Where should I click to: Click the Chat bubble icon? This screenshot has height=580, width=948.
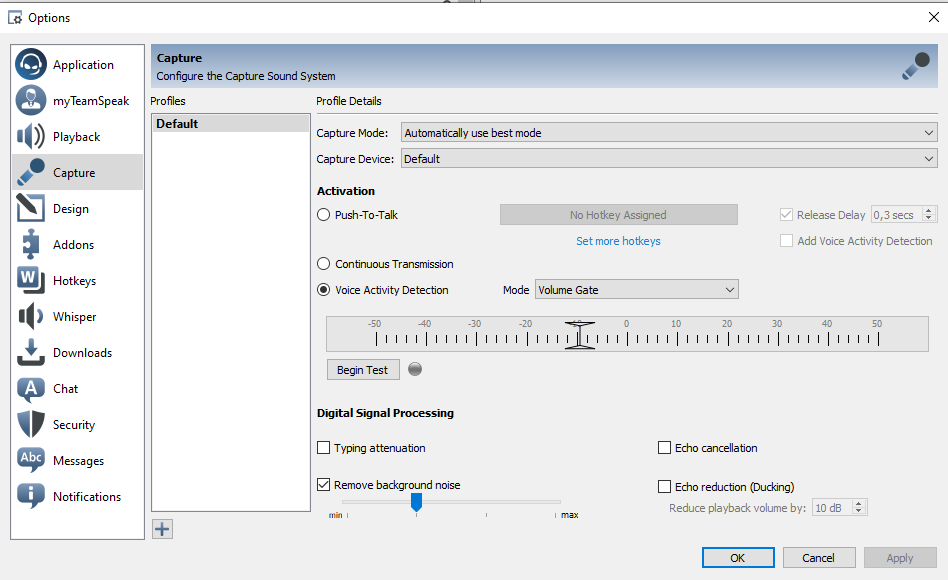(x=31, y=389)
